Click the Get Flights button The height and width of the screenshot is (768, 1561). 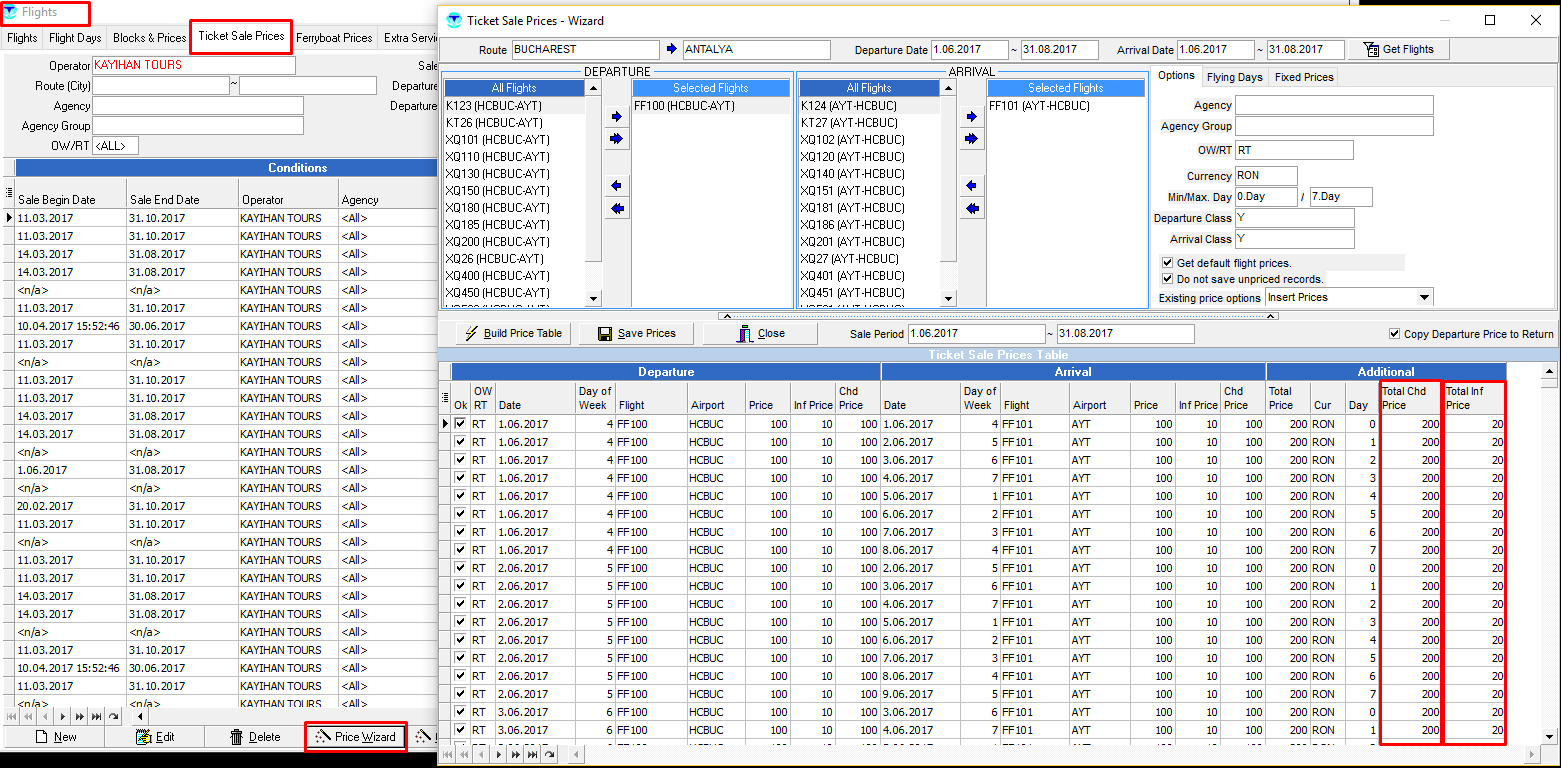[1398, 49]
